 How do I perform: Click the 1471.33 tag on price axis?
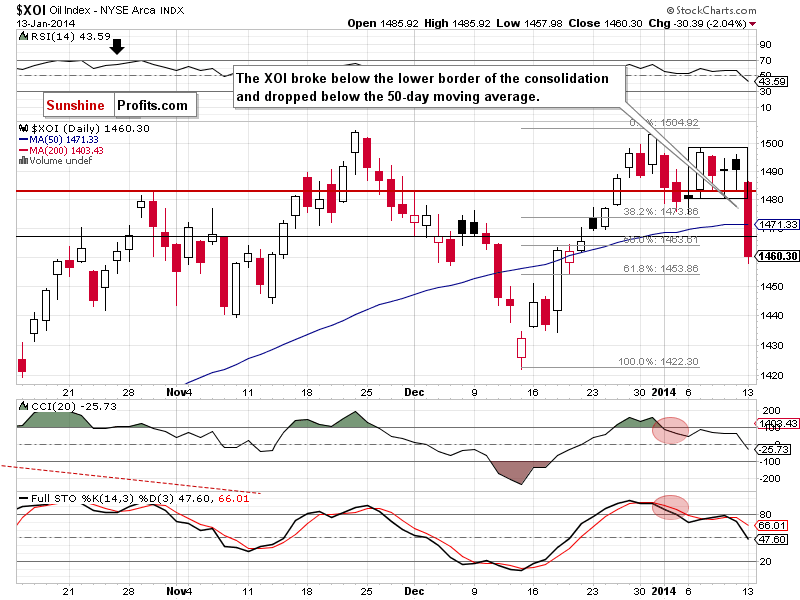point(778,224)
